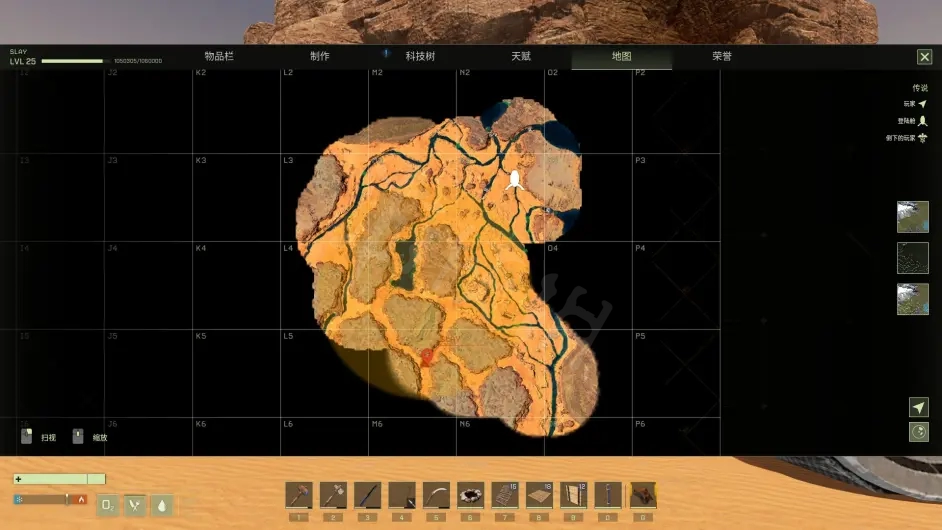Select the top snowy terrain map thumbnail

tap(912, 217)
